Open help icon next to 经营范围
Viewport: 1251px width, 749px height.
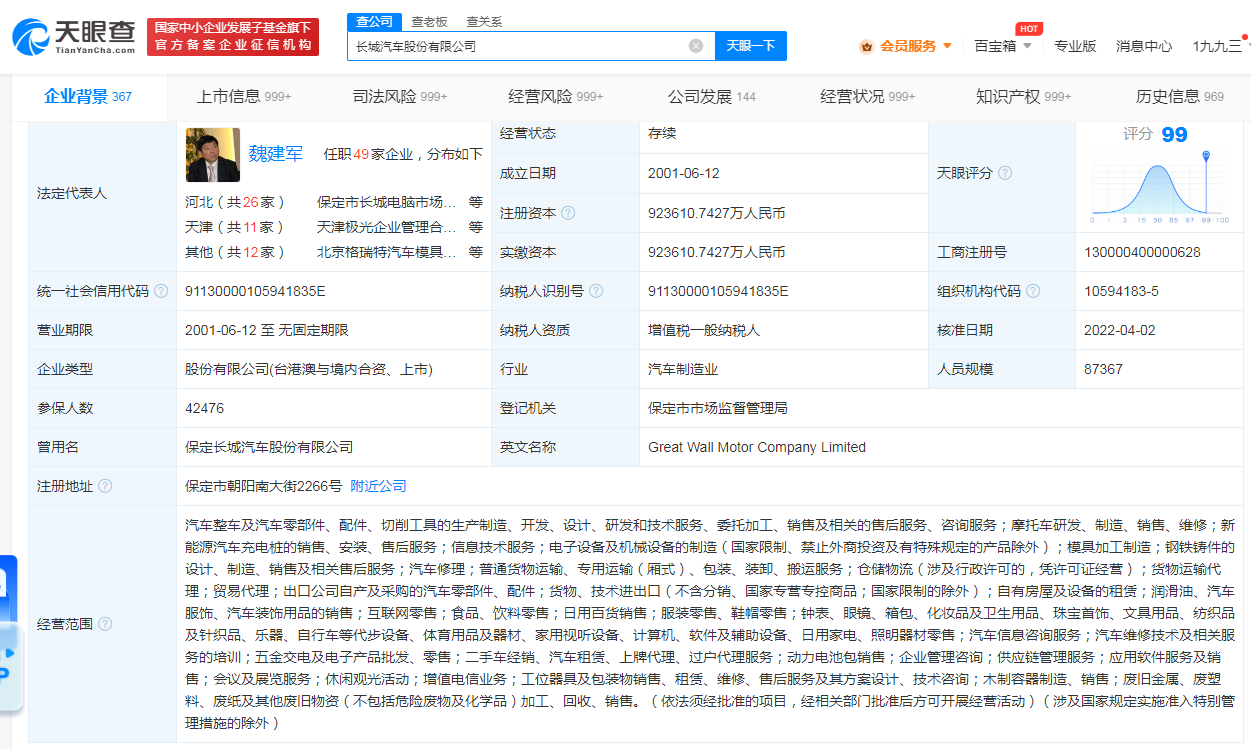coord(105,624)
